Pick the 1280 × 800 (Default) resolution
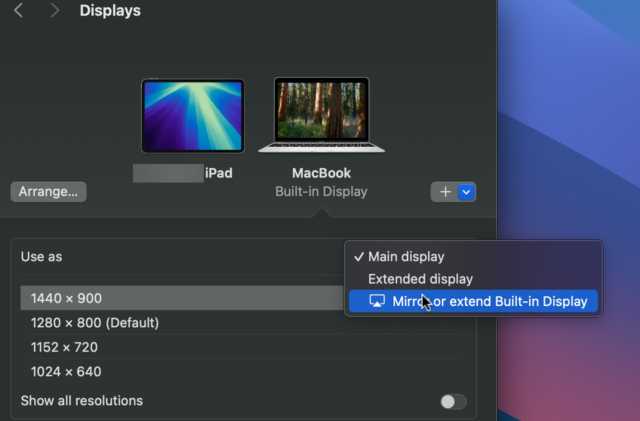The image size is (640, 421). 244,323
